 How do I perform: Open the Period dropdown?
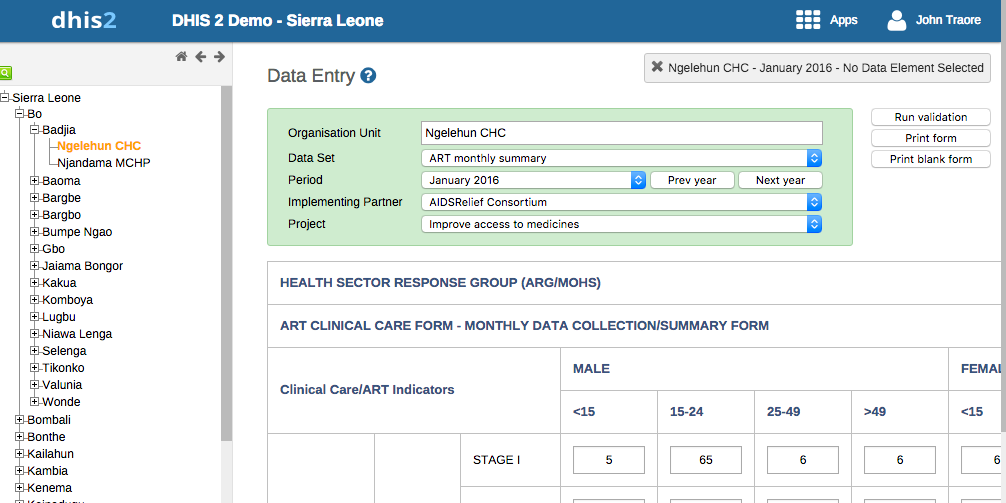pos(533,180)
